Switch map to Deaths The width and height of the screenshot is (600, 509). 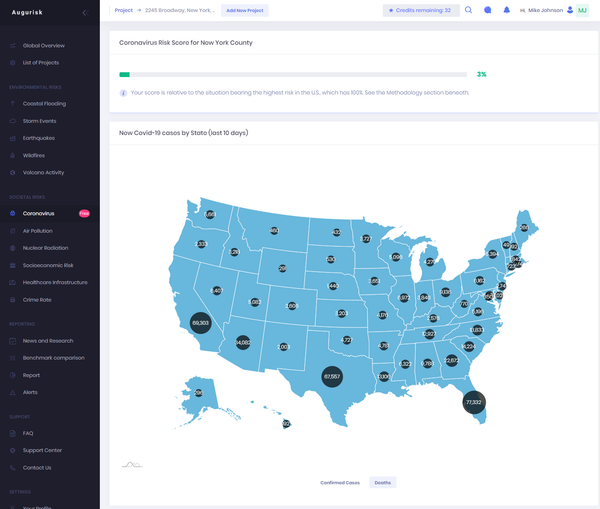click(383, 483)
